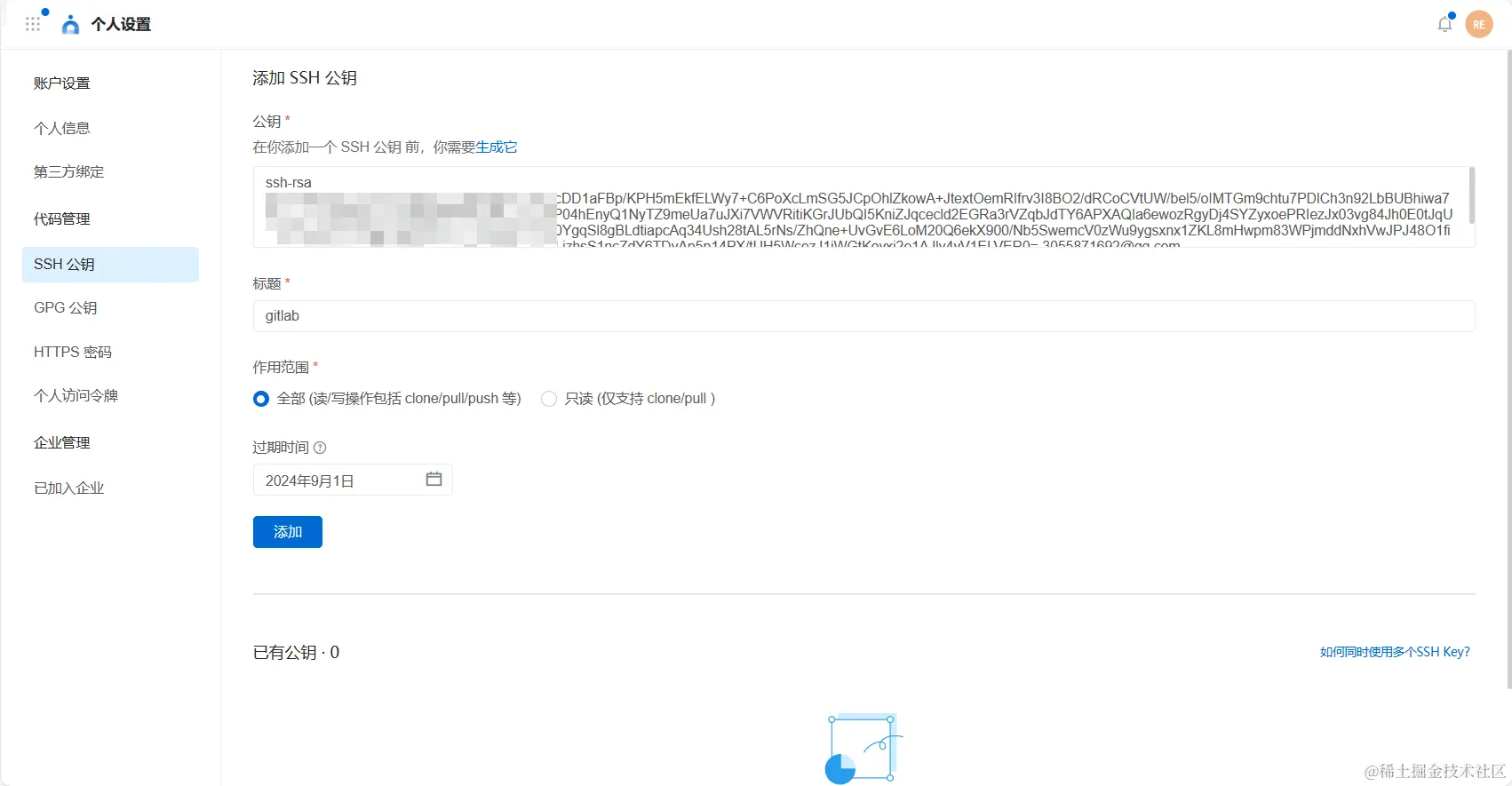Follow the 生成它 link
1512x786 pixels.
coord(497,147)
